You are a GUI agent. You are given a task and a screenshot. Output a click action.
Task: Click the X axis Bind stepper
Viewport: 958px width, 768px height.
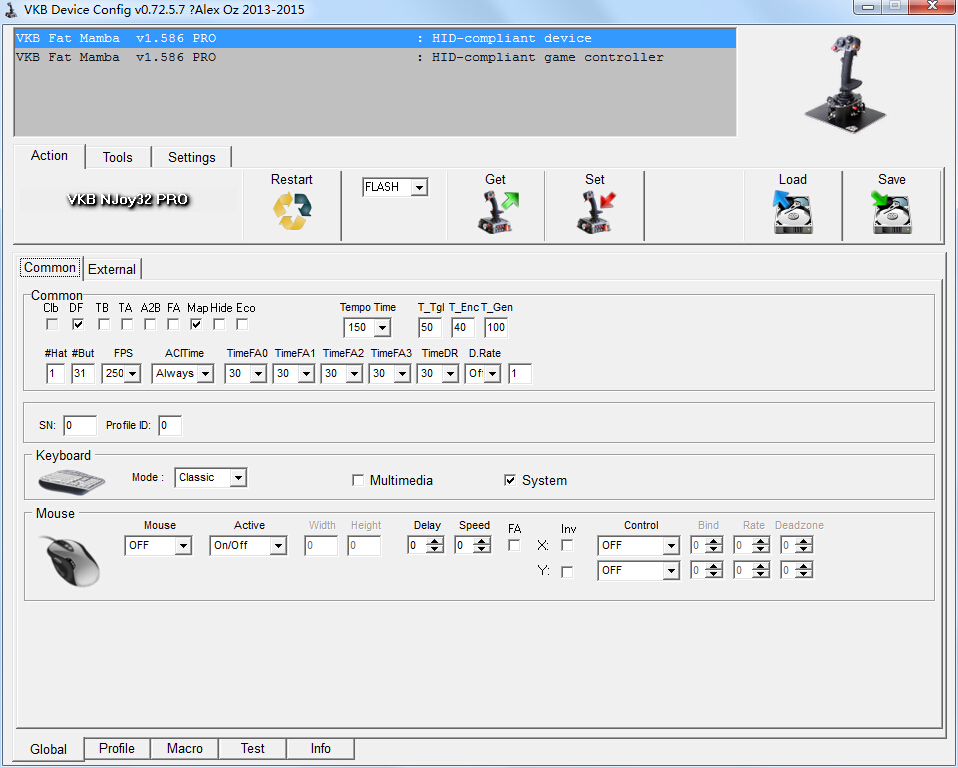pyautogui.click(x=714, y=546)
